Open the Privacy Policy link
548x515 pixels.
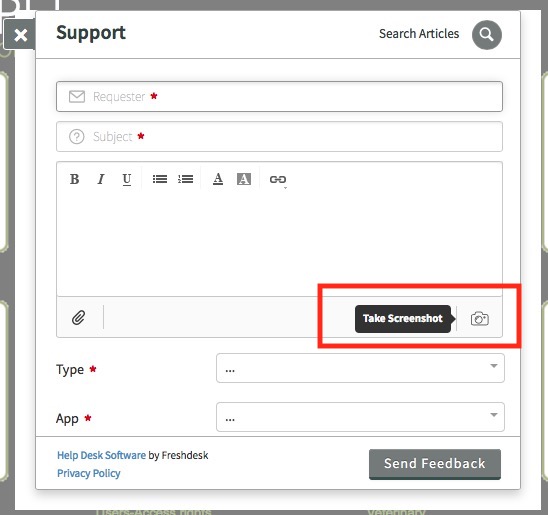point(89,473)
